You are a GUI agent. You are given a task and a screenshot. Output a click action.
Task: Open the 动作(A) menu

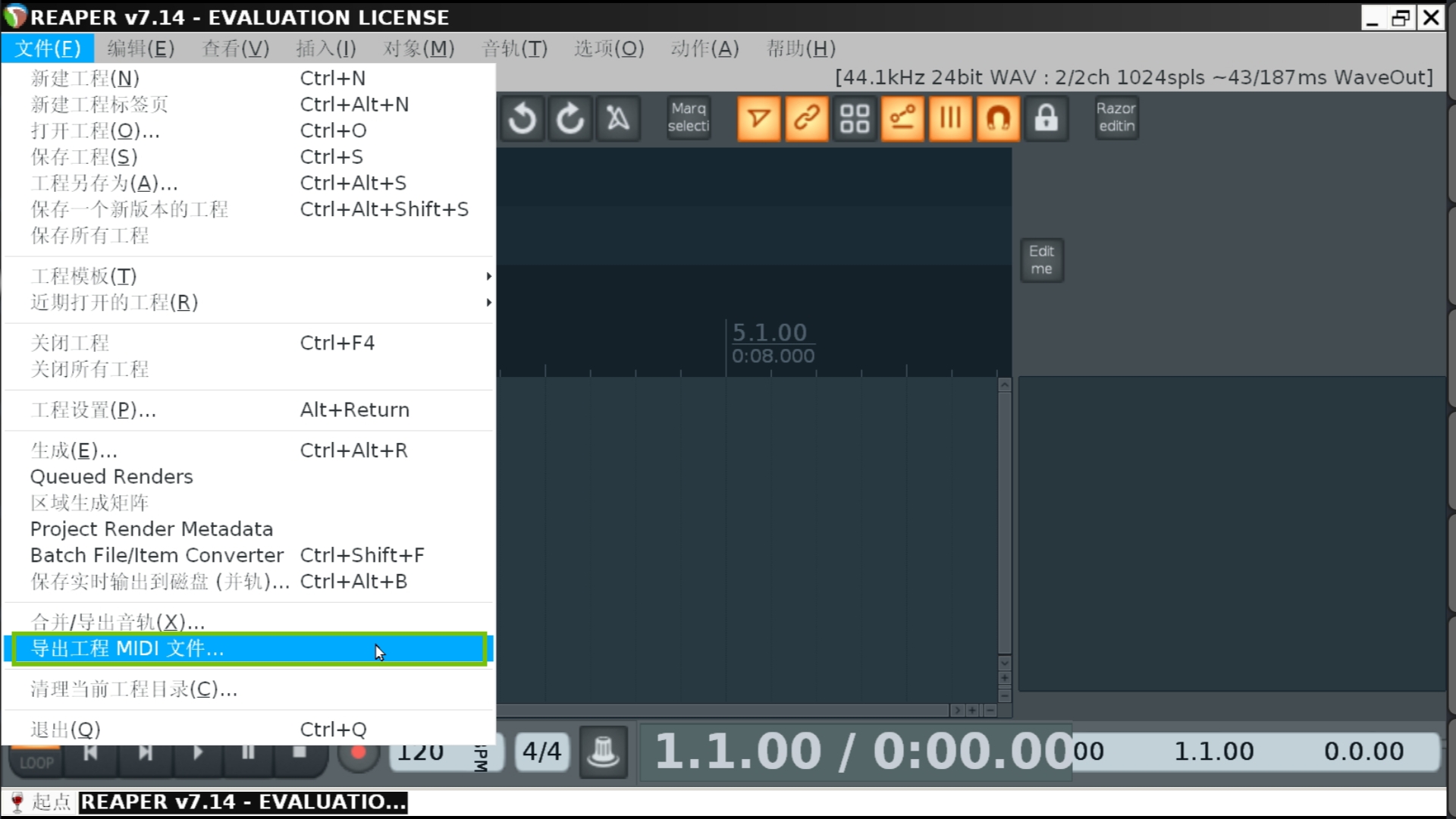click(704, 49)
